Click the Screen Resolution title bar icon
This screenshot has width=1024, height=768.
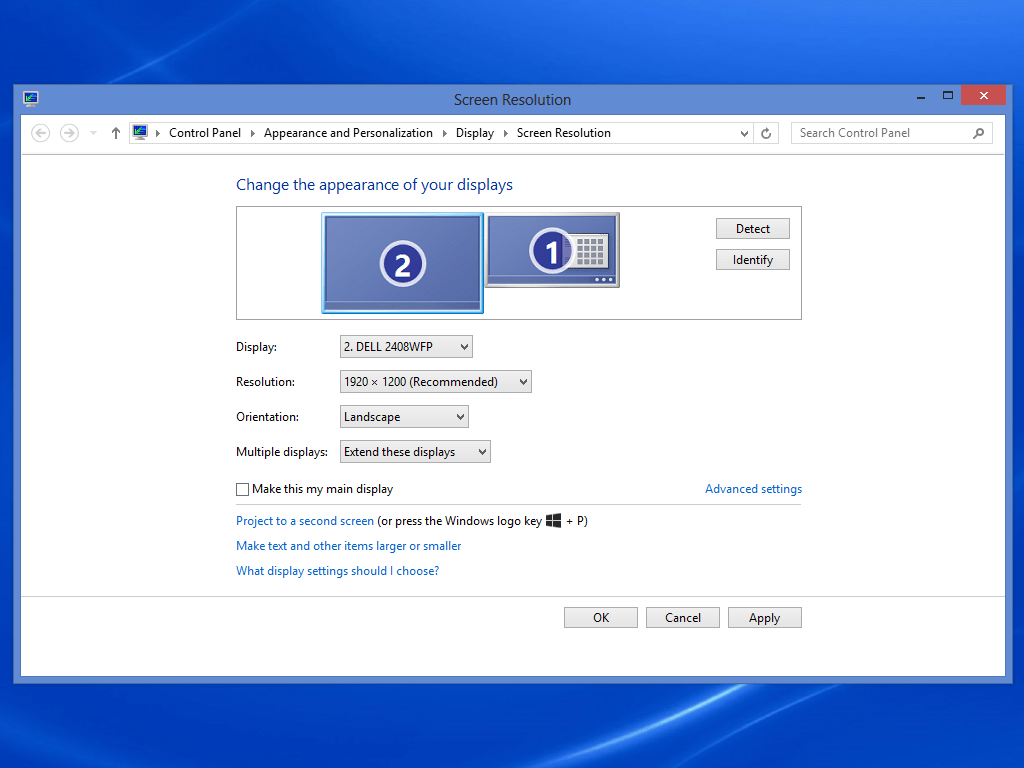[x=31, y=98]
